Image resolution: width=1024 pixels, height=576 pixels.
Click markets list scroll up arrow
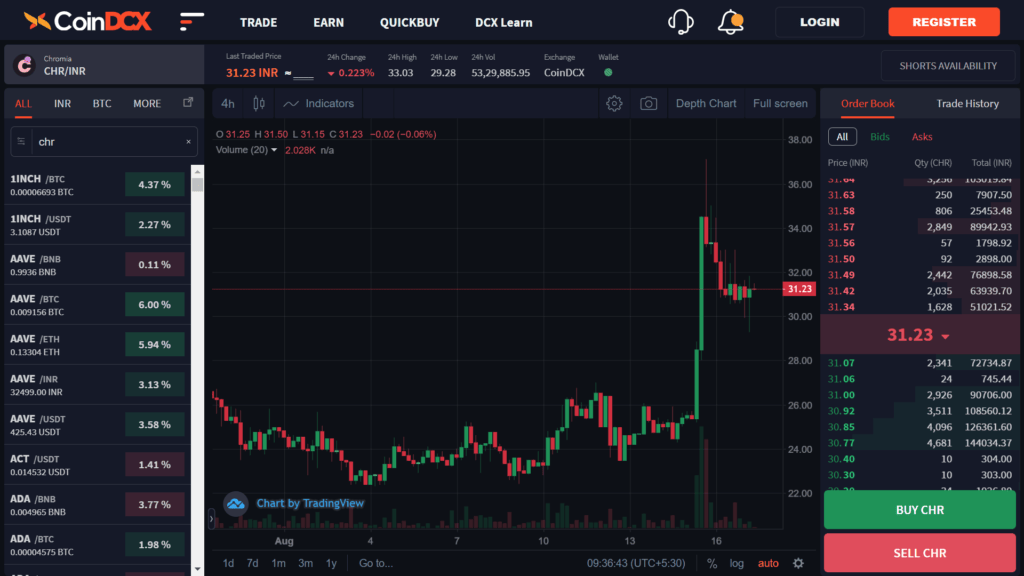(197, 171)
